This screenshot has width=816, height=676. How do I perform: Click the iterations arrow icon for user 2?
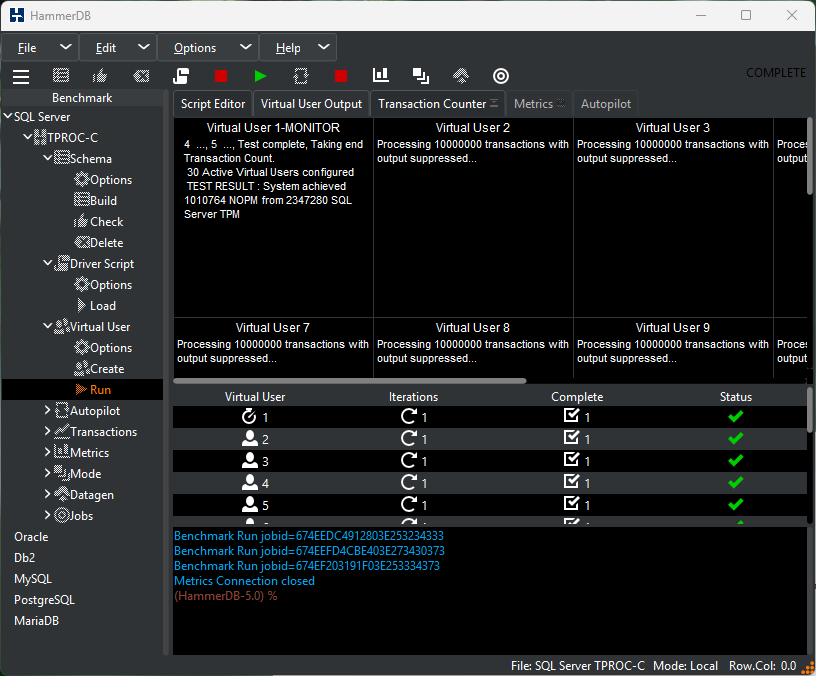tap(409, 438)
